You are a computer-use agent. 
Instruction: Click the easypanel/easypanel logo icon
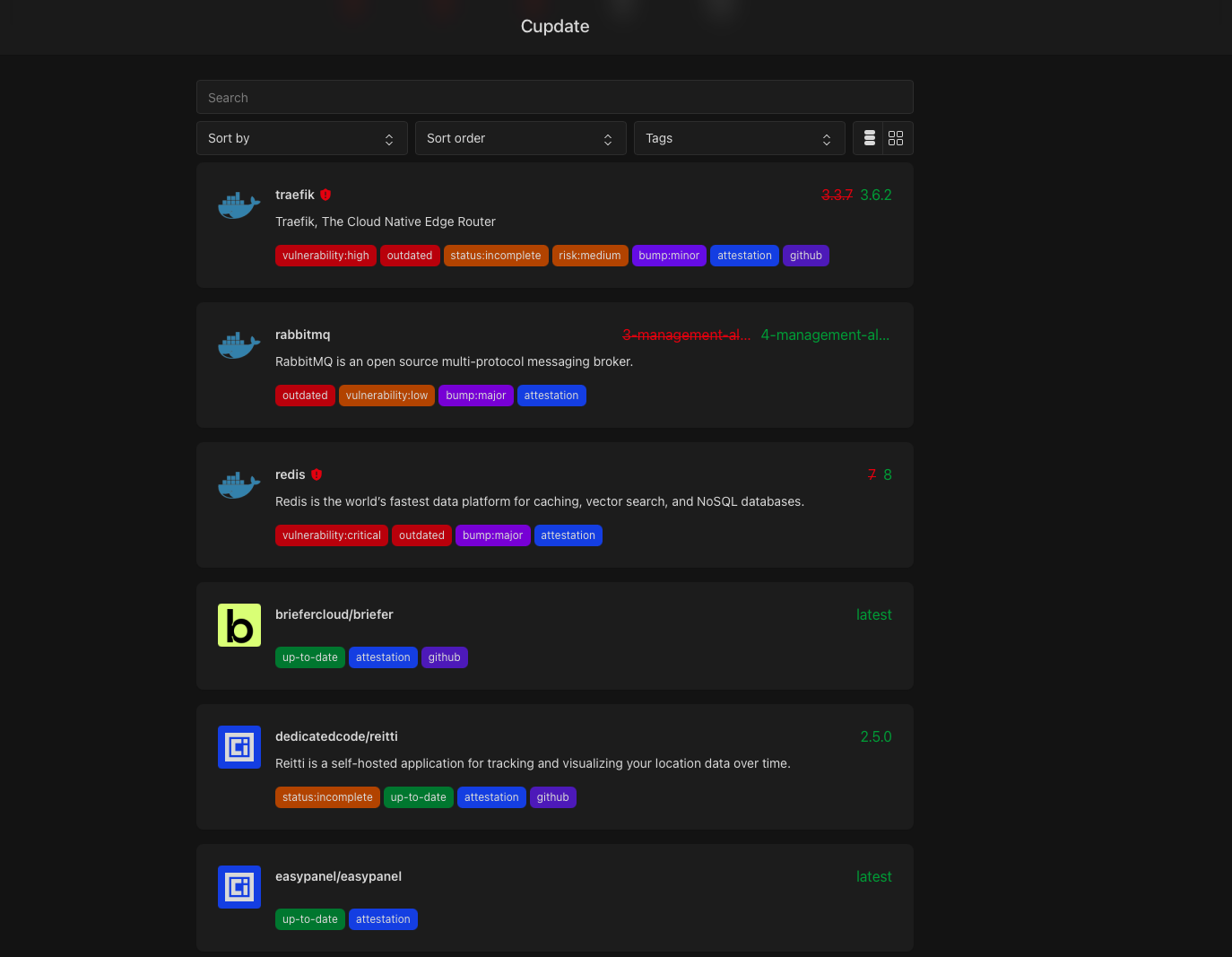coord(239,887)
